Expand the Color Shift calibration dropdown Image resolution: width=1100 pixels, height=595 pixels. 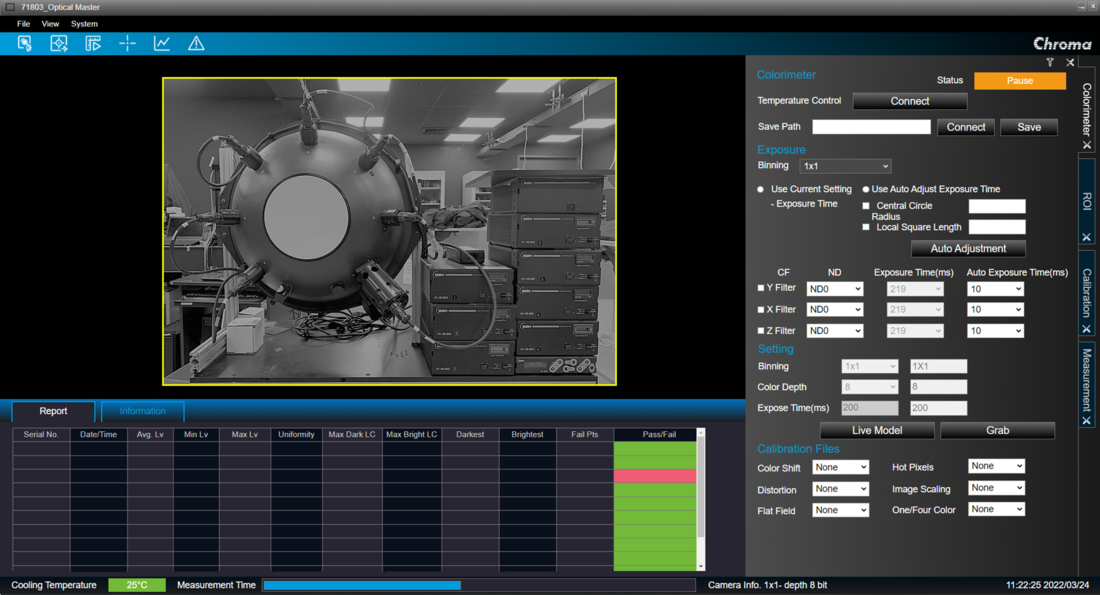[x=840, y=467]
